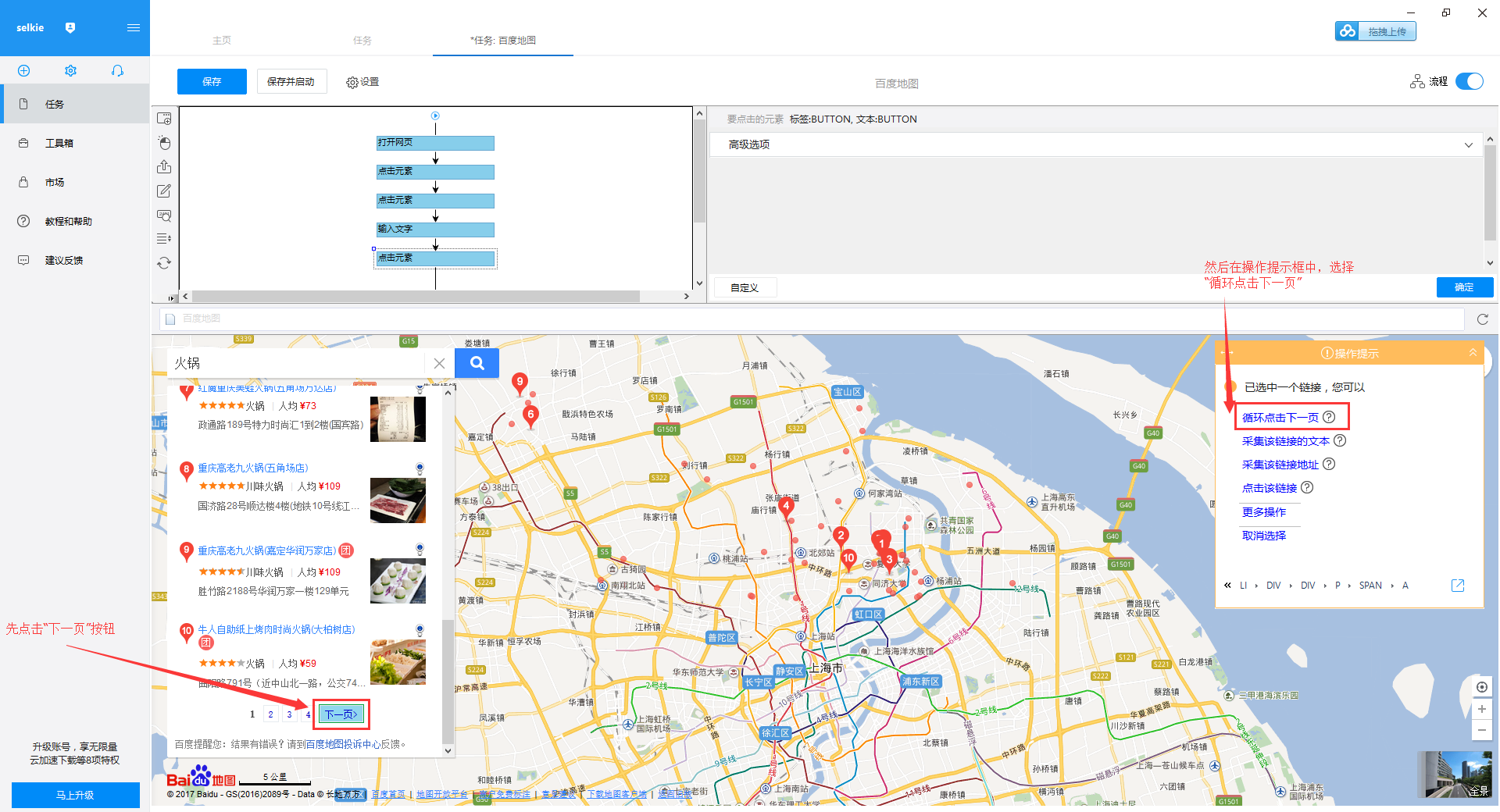The height and width of the screenshot is (812, 1500).
Task: Click the blue 保存 button
Action: [212, 81]
